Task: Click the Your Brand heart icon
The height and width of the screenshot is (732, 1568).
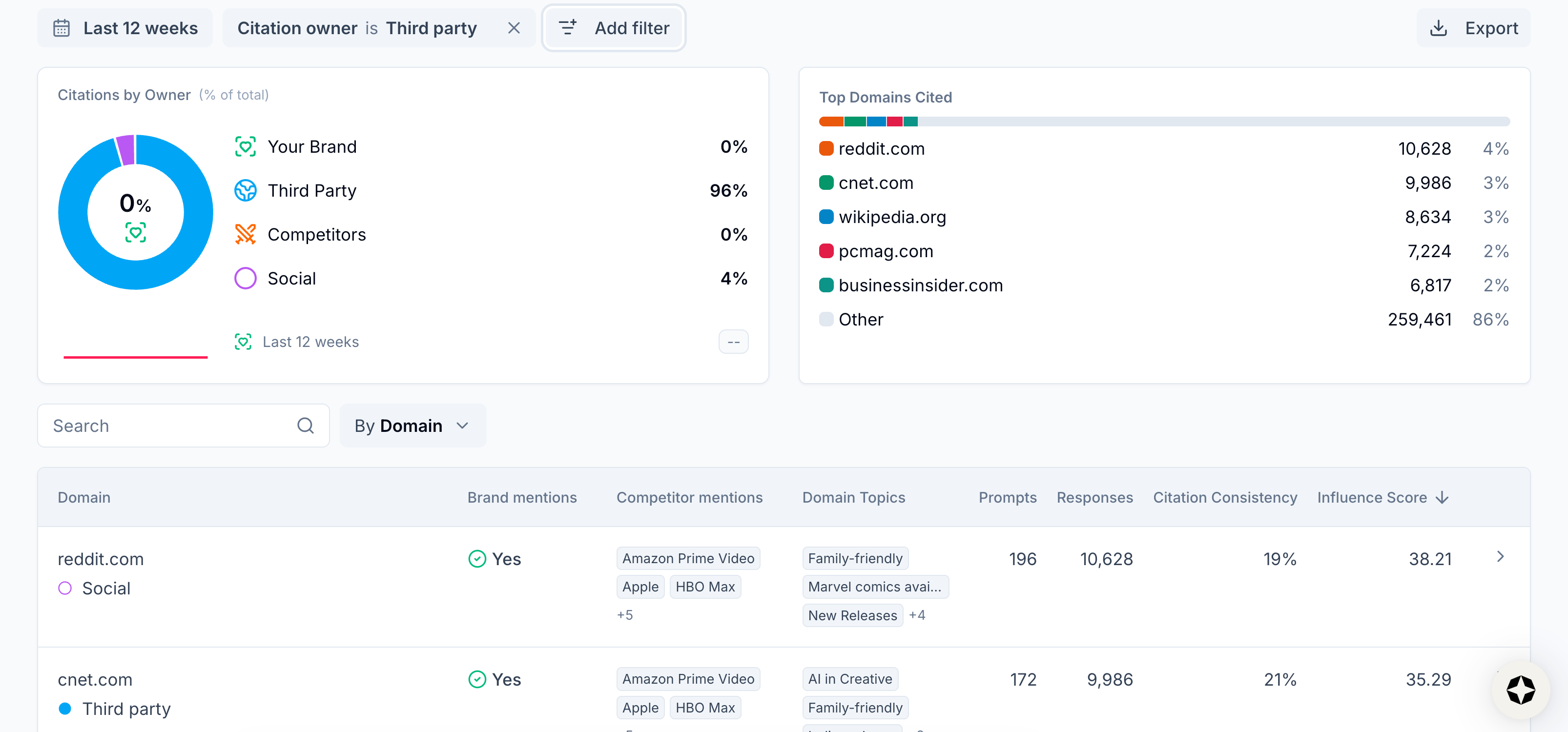Action: click(x=245, y=146)
